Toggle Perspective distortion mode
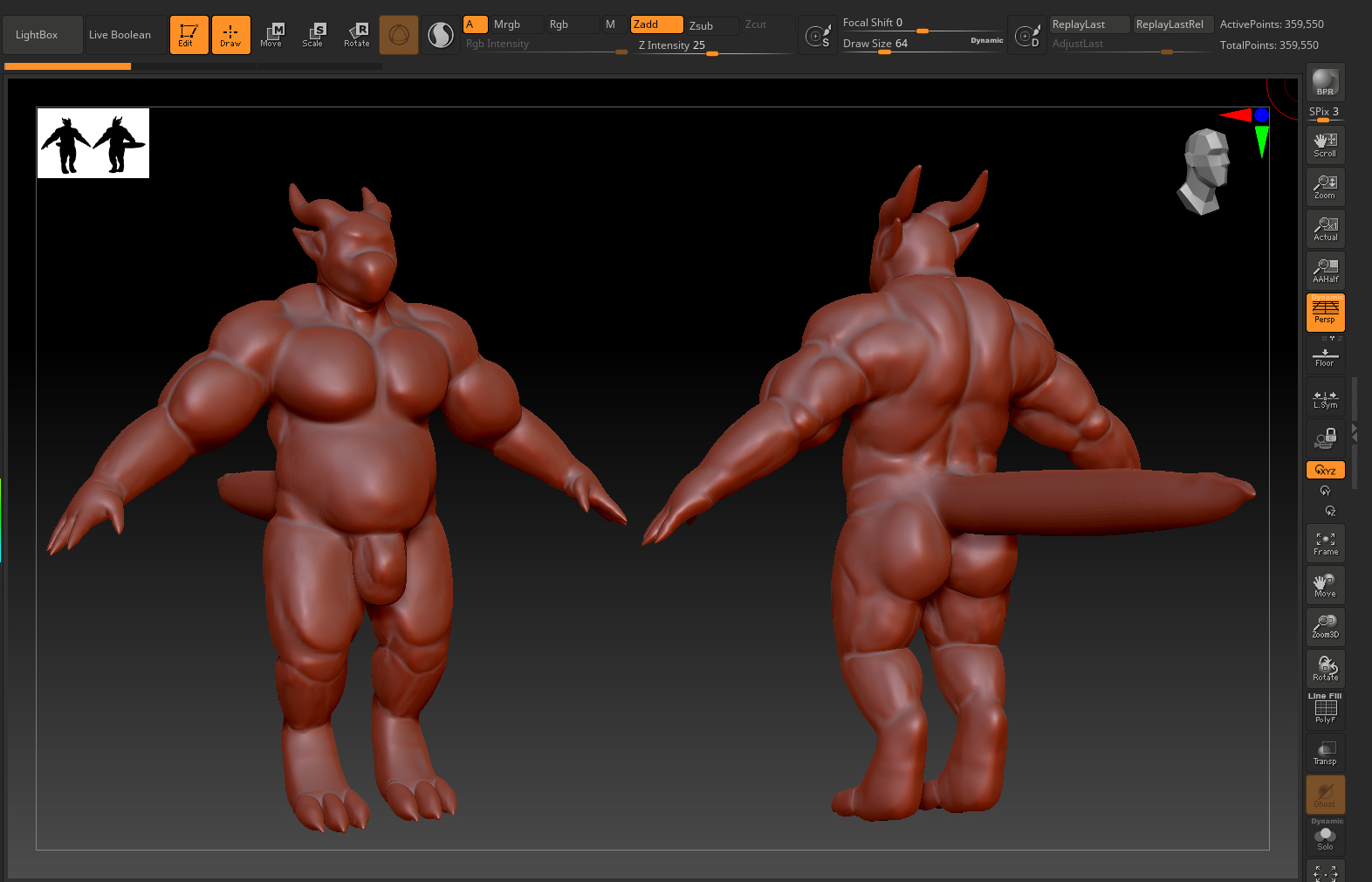The image size is (1372, 882). (x=1325, y=312)
